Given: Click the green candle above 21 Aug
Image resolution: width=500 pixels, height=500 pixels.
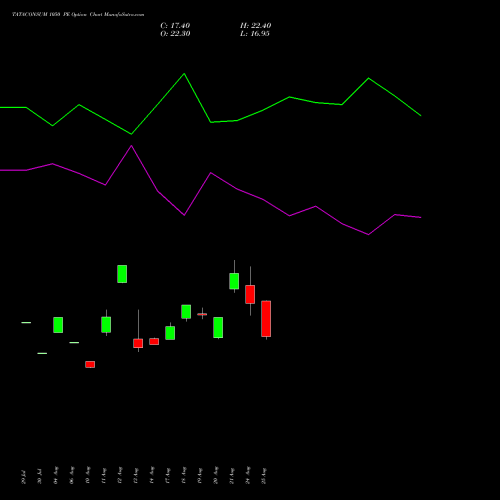Looking at the screenshot, I should click(234, 281).
